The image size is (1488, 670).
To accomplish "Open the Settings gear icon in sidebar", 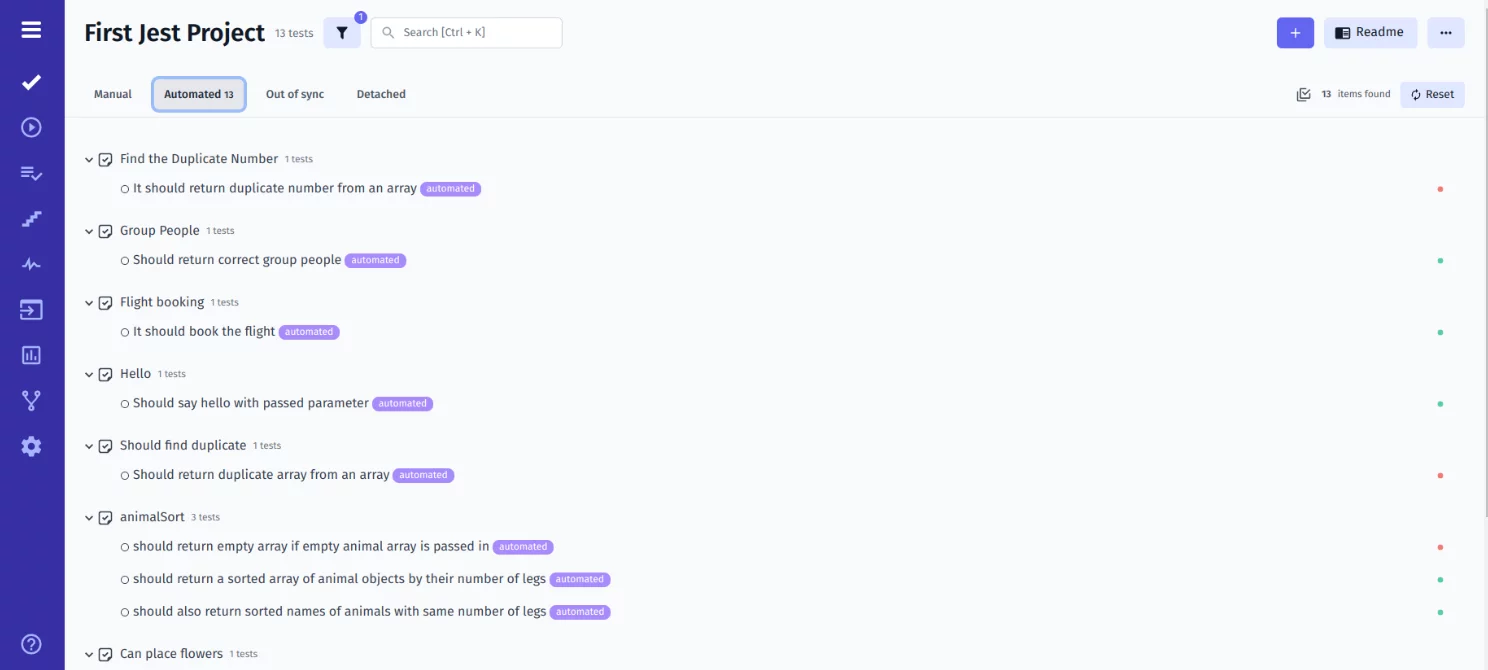I will [x=30, y=446].
